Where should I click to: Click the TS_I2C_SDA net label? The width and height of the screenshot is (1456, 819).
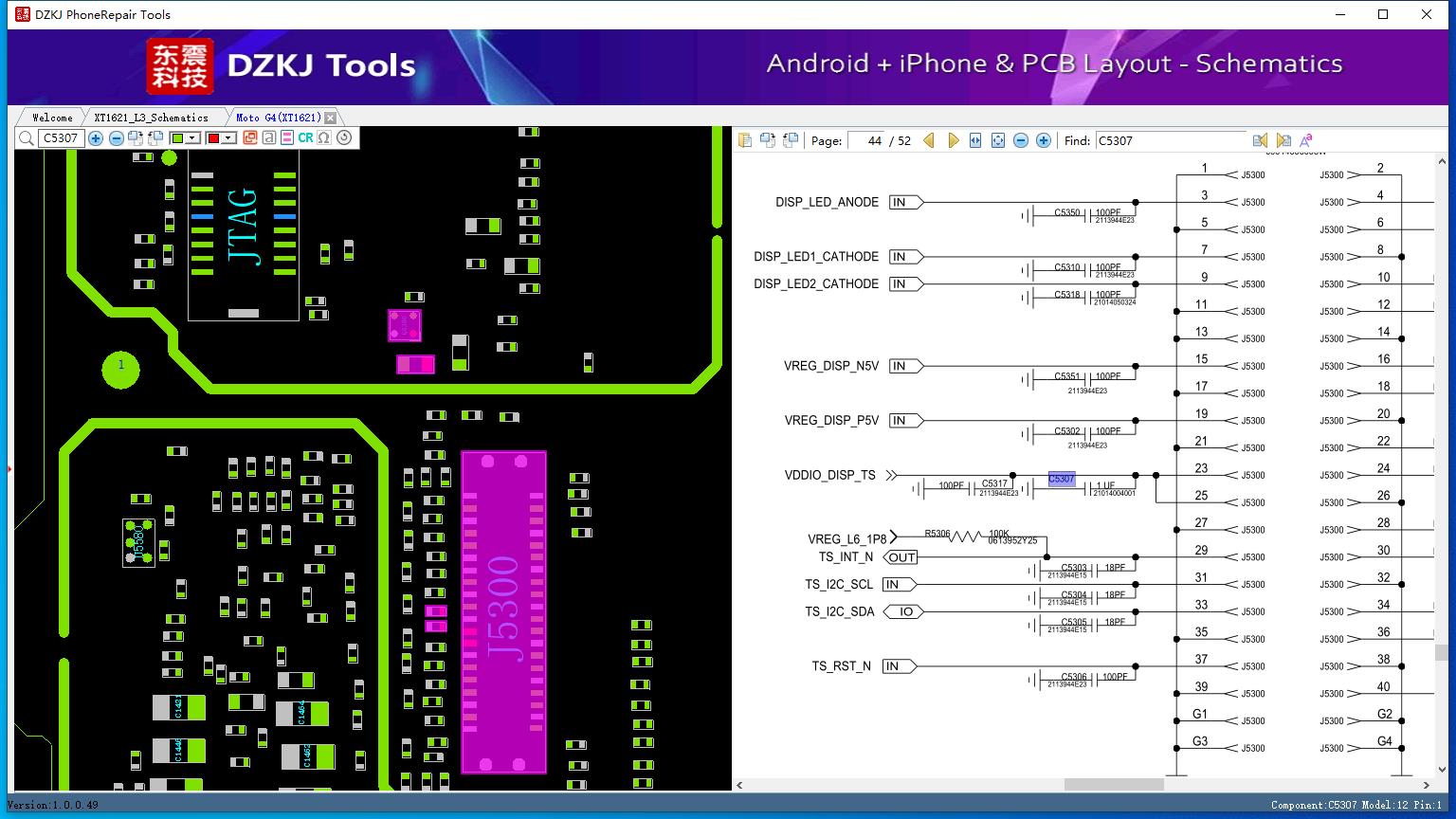point(840,611)
